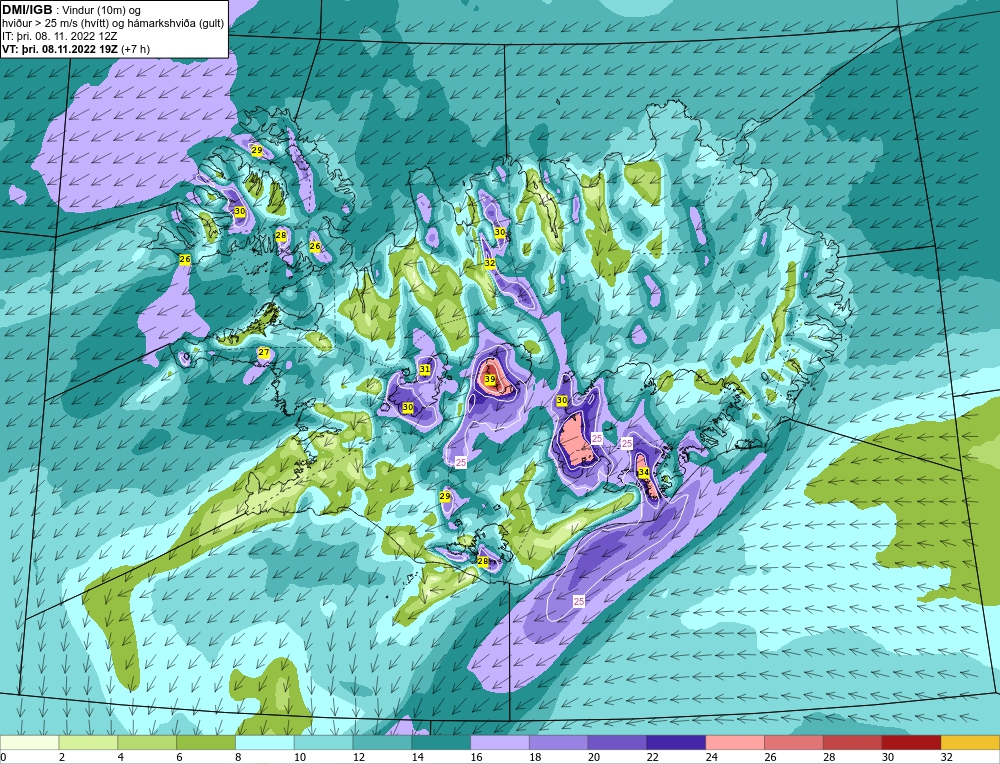Choose the medium teal 12–14 m/s legend swatch

382,742
